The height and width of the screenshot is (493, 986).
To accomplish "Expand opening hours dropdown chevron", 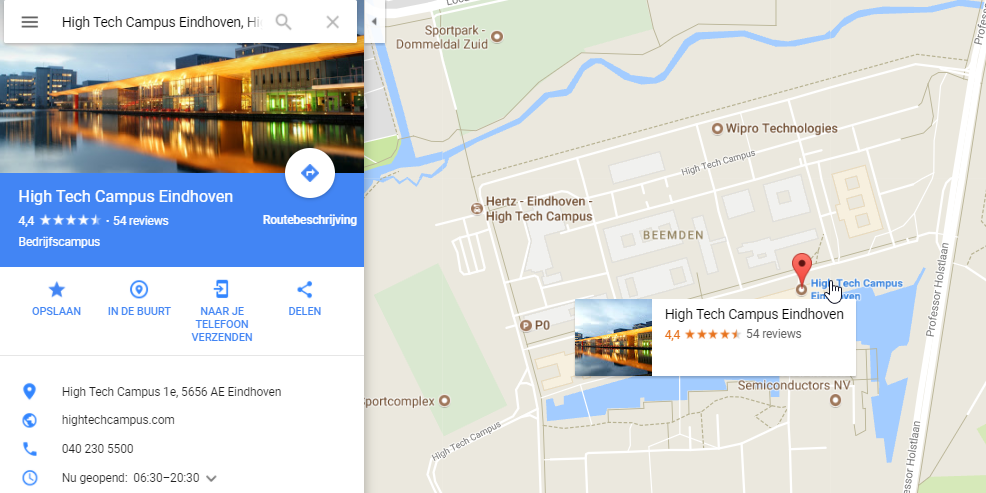I will click(x=211, y=479).
